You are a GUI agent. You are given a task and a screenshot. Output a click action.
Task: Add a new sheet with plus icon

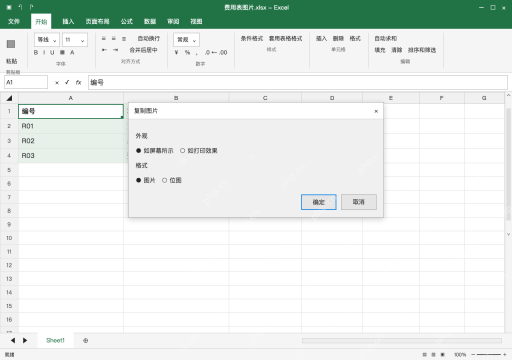pos(86,340)
